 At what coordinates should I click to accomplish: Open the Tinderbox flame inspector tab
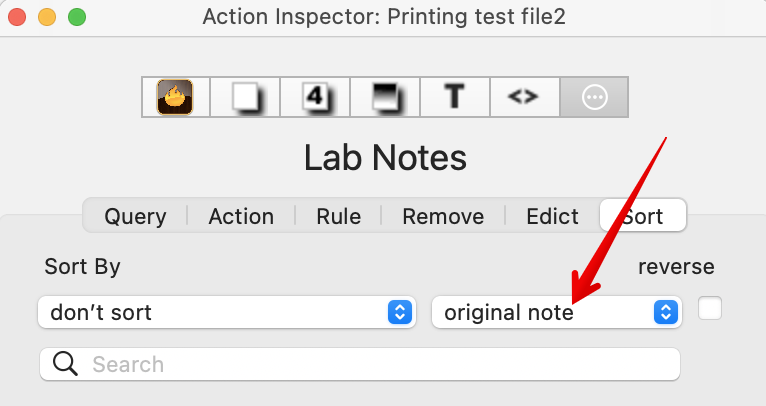click(175, 97)
